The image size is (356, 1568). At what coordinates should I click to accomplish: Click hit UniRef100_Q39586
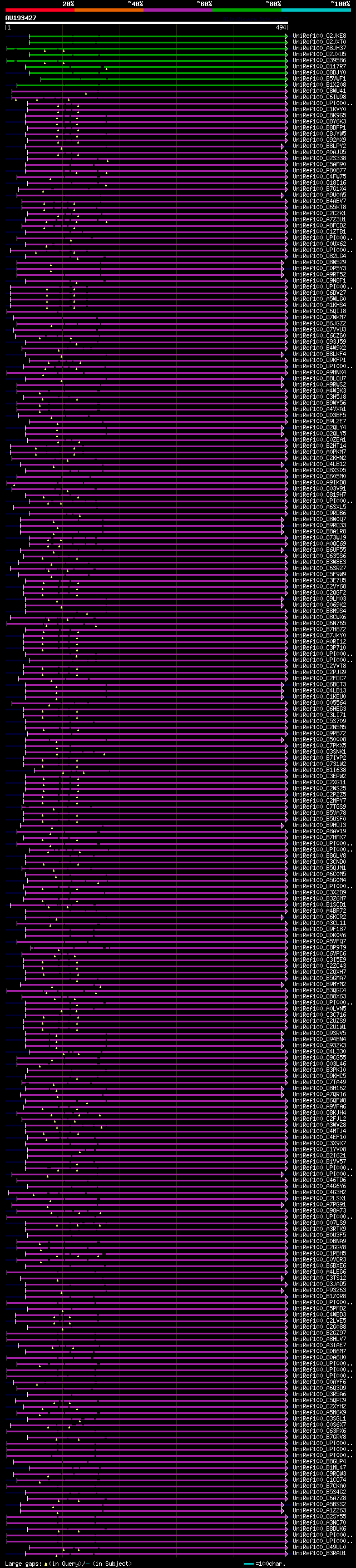click(x=319, y=60)
